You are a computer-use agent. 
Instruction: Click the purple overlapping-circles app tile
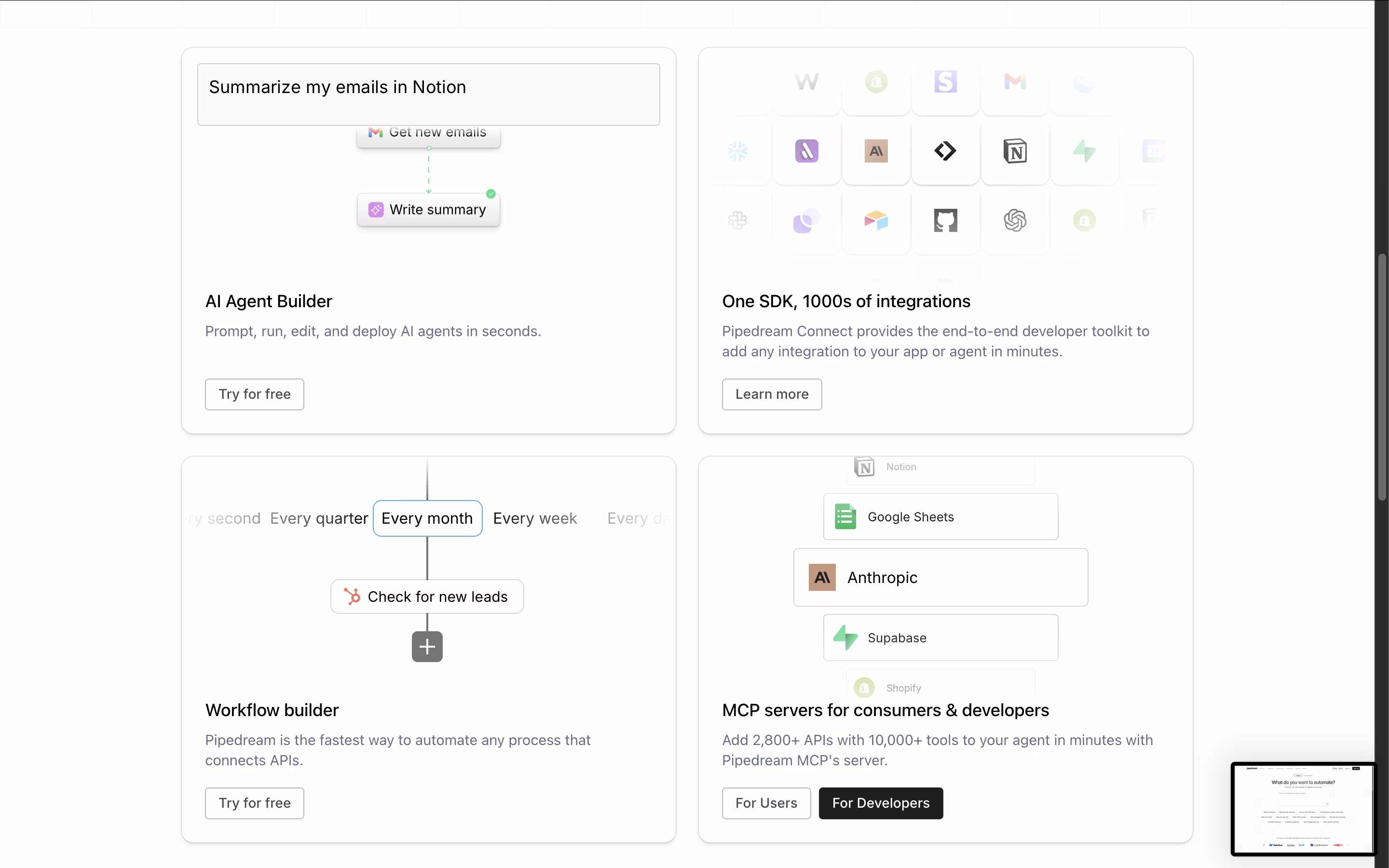(806, 220)
